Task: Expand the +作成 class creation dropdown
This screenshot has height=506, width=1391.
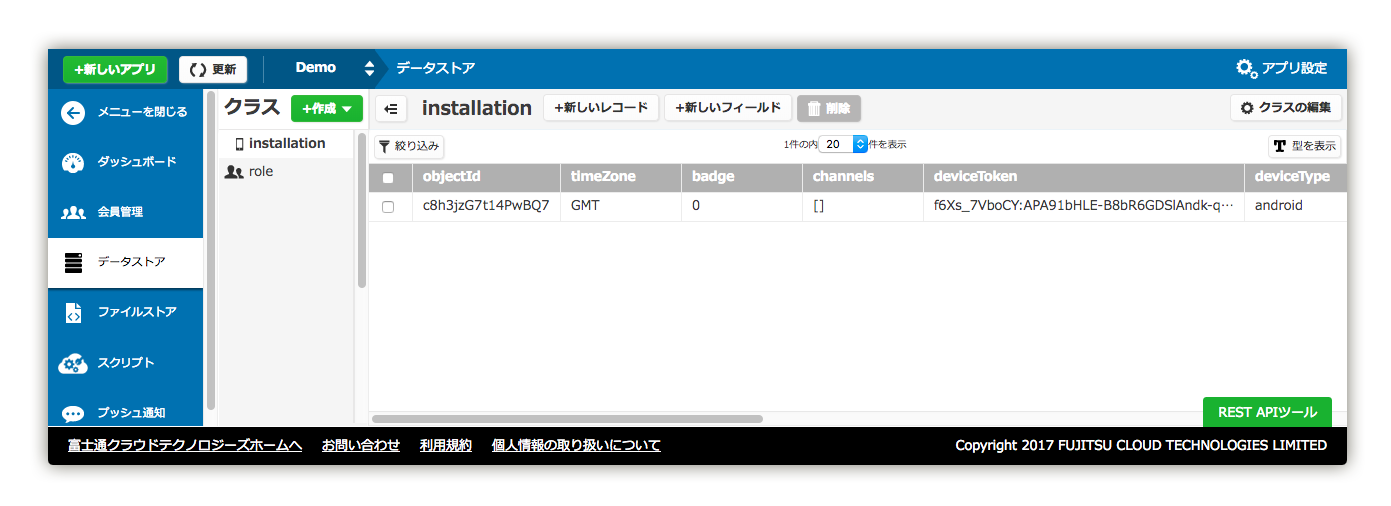Action: [x=327, y=108]
